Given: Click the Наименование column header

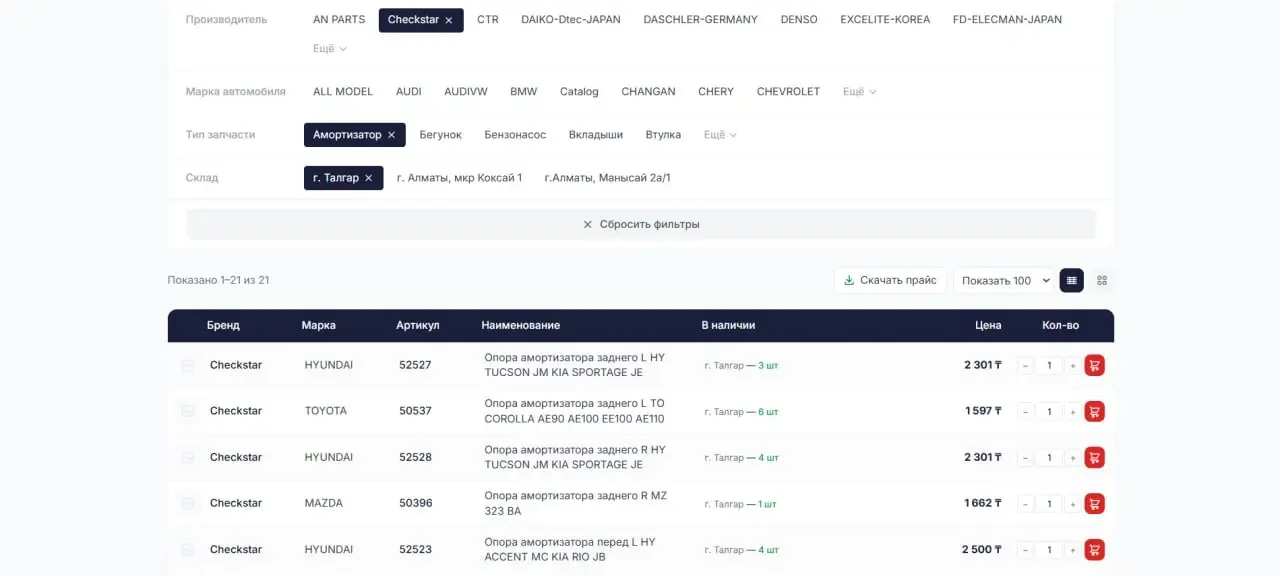Looking at the screenshot, I should [520, 326].
